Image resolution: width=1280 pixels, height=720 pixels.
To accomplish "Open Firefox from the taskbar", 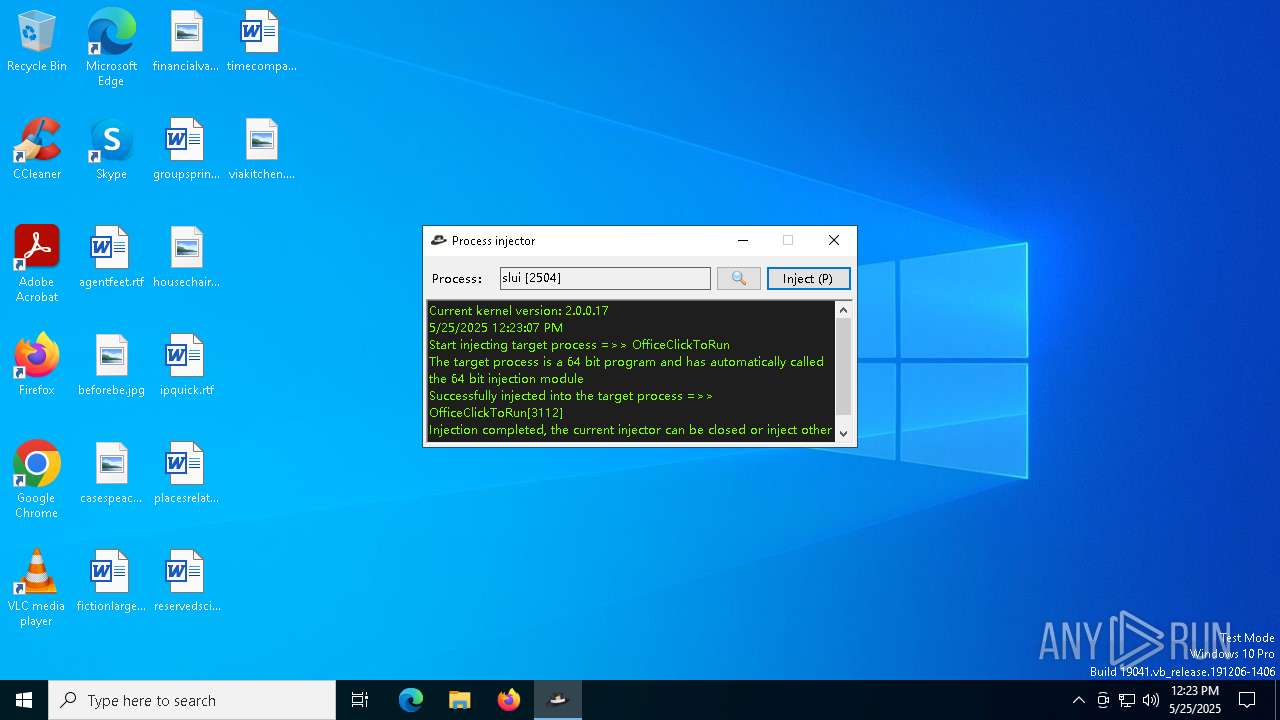I will [x=509, y=700].
